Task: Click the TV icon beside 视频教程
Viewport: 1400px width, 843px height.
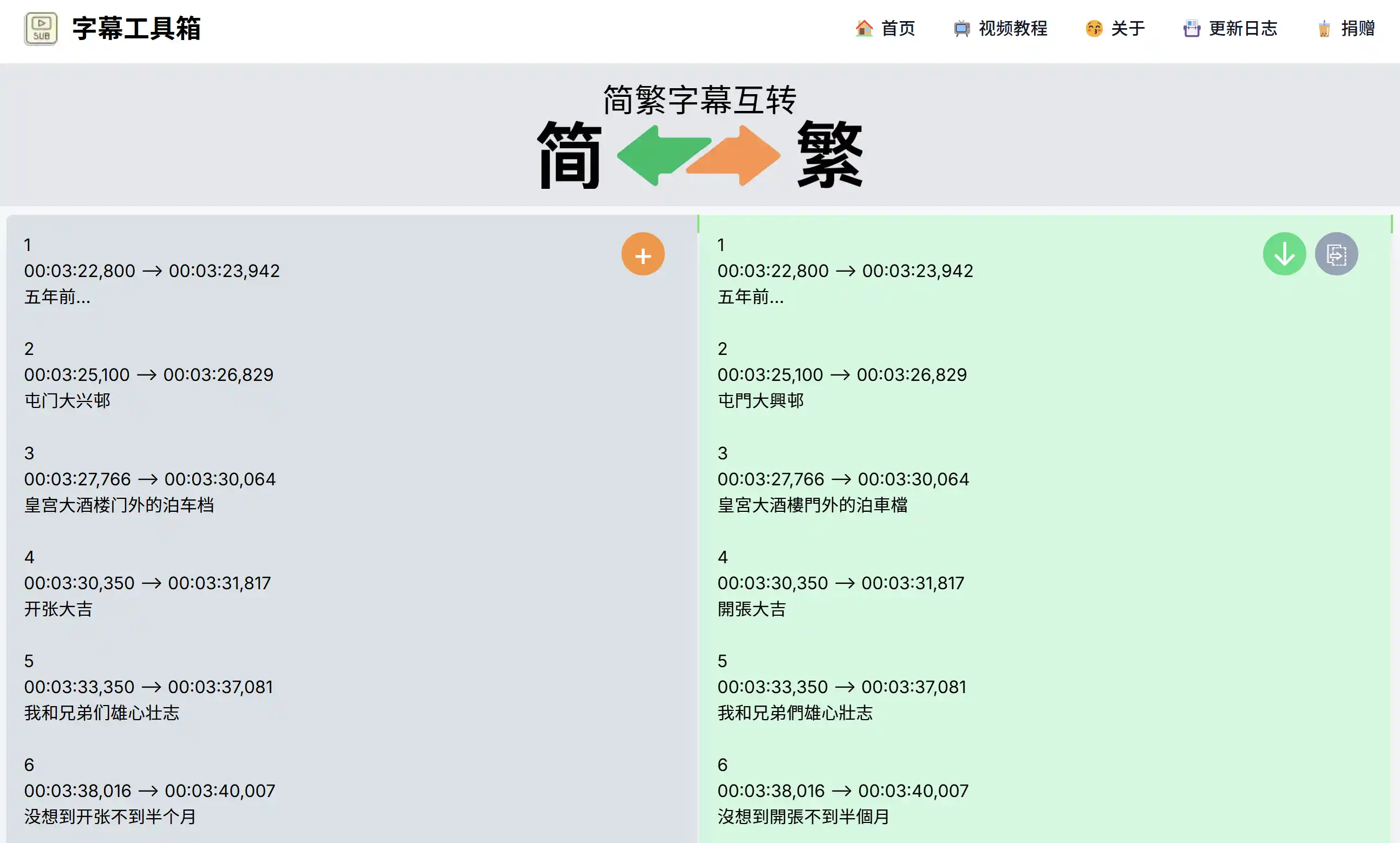Action: 962,28
